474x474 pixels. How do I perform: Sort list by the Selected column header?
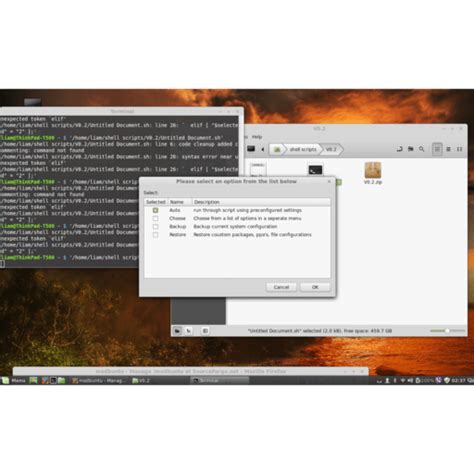pos(156,202)
